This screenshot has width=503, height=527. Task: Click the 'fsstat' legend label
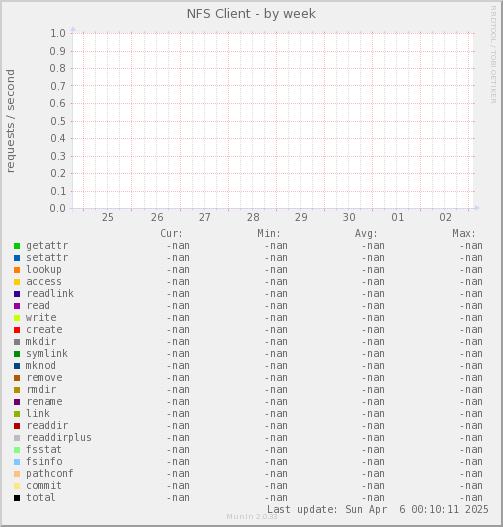(44, 450)
